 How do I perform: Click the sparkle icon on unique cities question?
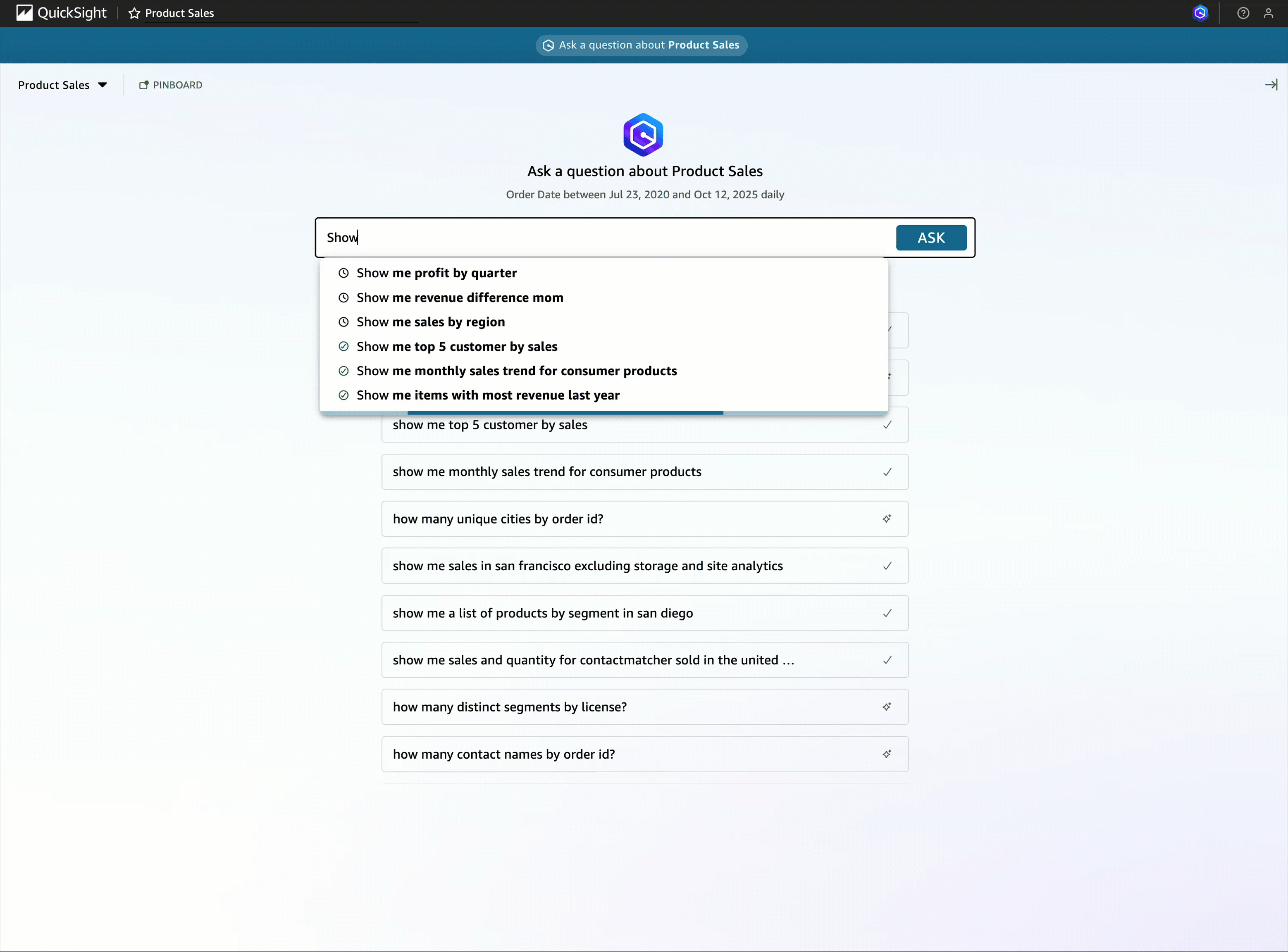(887, 519)
